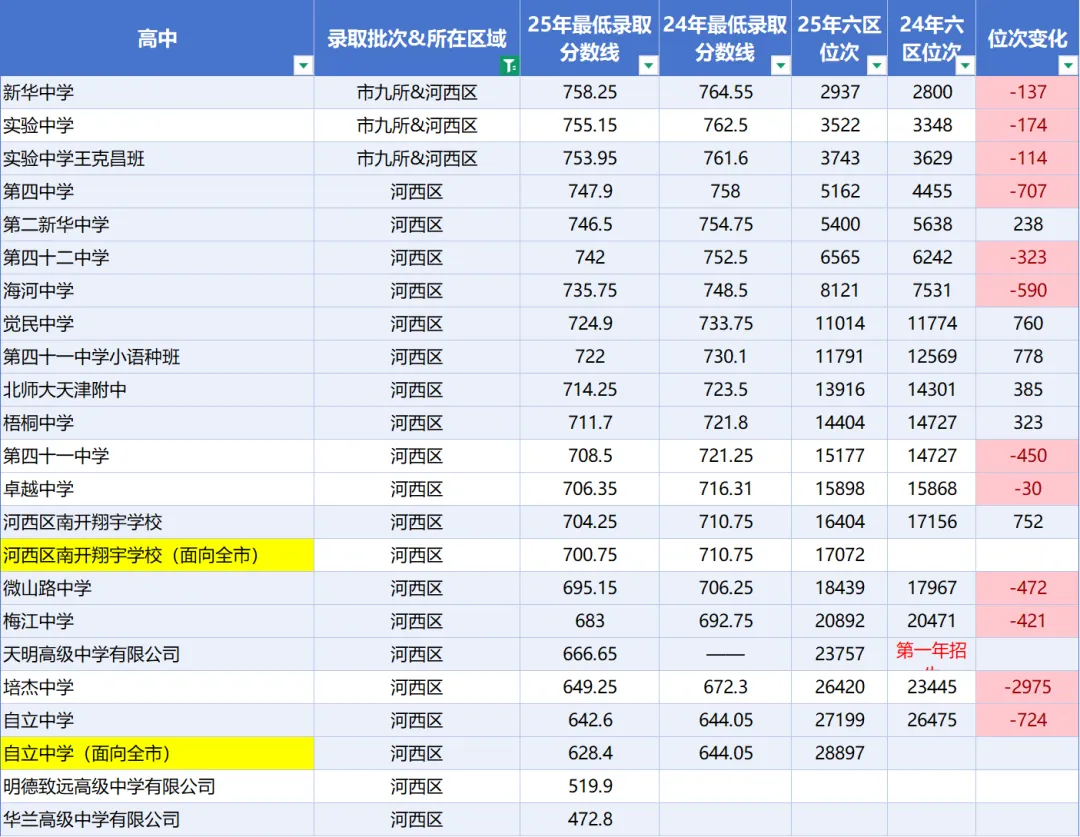
Task: Open active filter on 录取批次&所在区域 column
Action: point(509,65)
